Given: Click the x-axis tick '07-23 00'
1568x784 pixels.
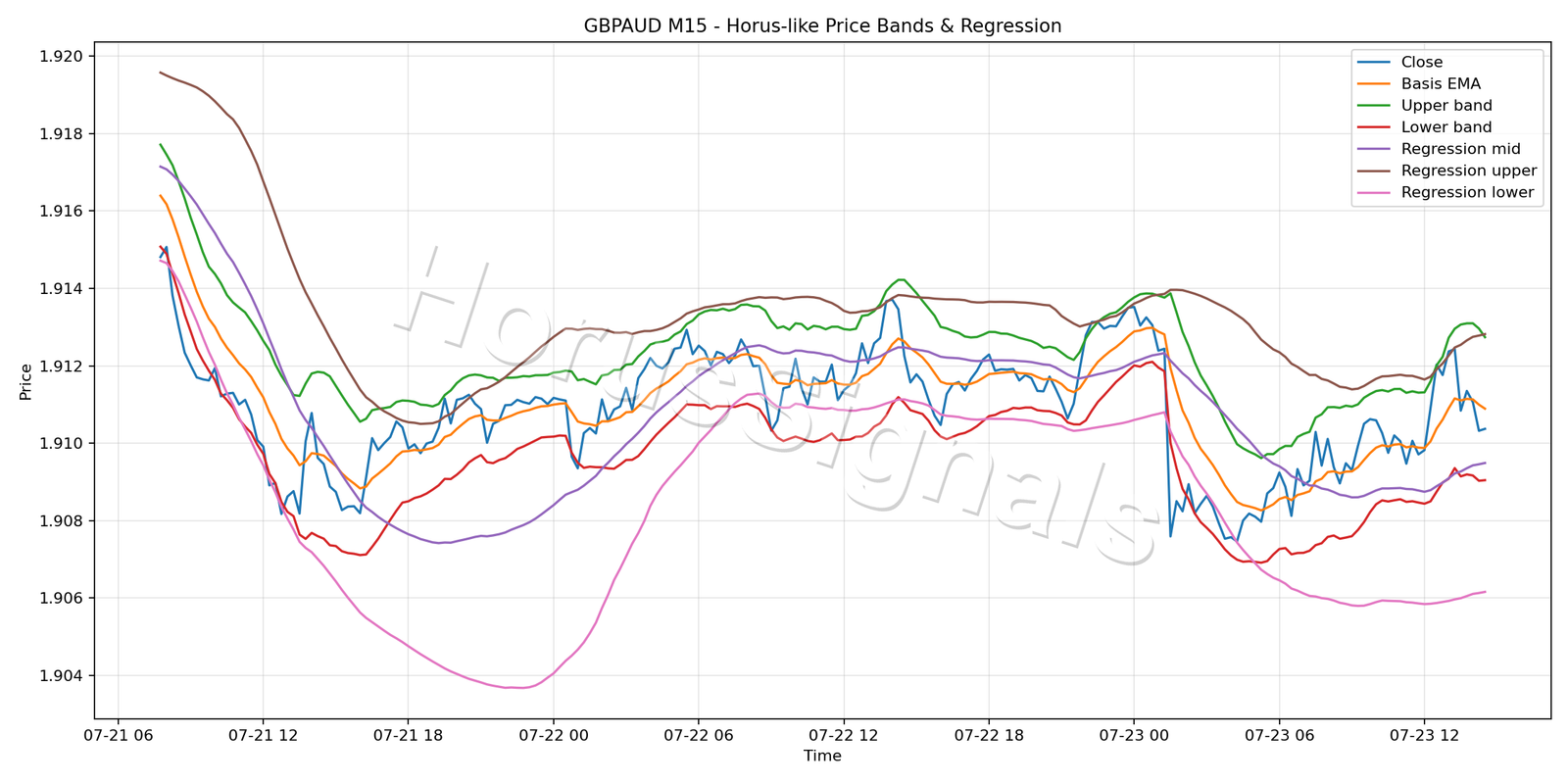Looking at the screenshot, I should 1133,735.
